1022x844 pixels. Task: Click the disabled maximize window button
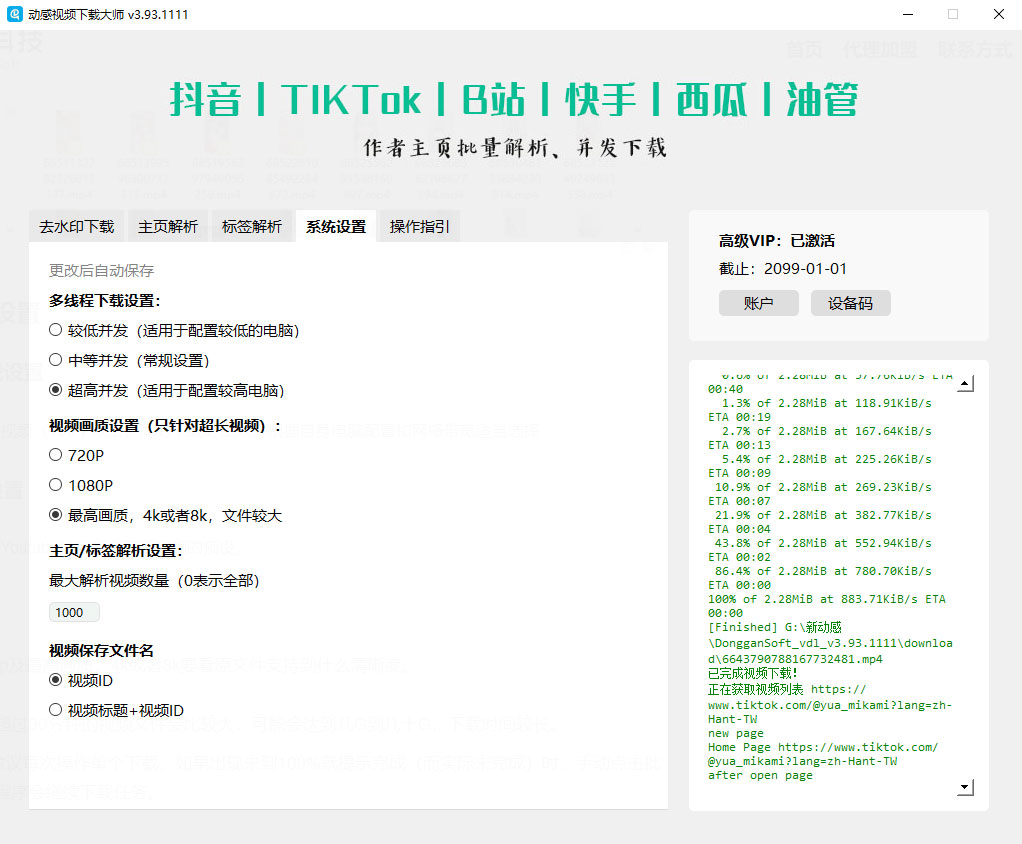tap(953, 14)
